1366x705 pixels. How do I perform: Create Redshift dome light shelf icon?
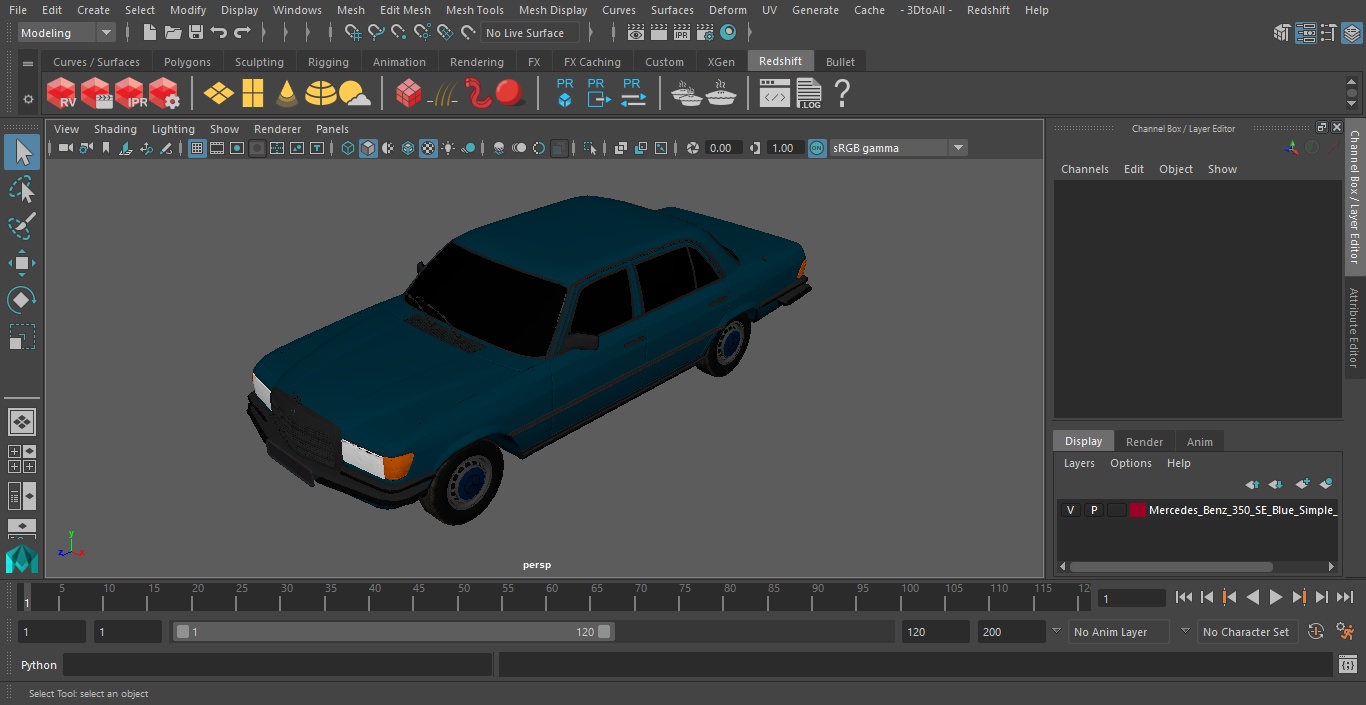tap(321, 94)
